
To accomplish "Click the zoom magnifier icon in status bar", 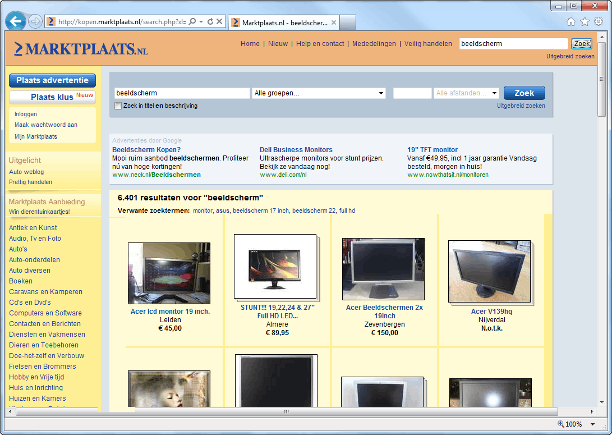I will coord(561,424).
